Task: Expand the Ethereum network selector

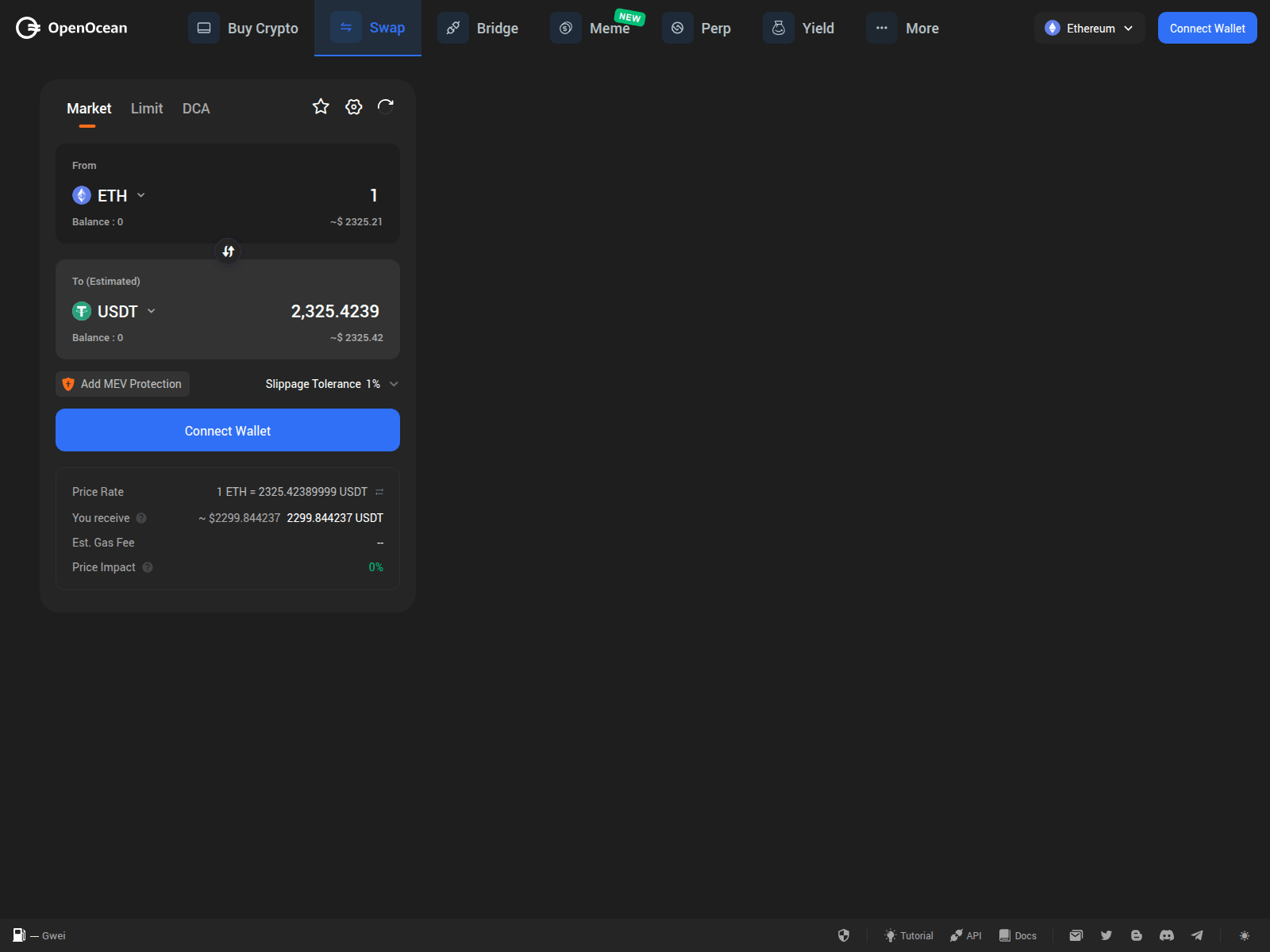Action: pos(1089,28)
